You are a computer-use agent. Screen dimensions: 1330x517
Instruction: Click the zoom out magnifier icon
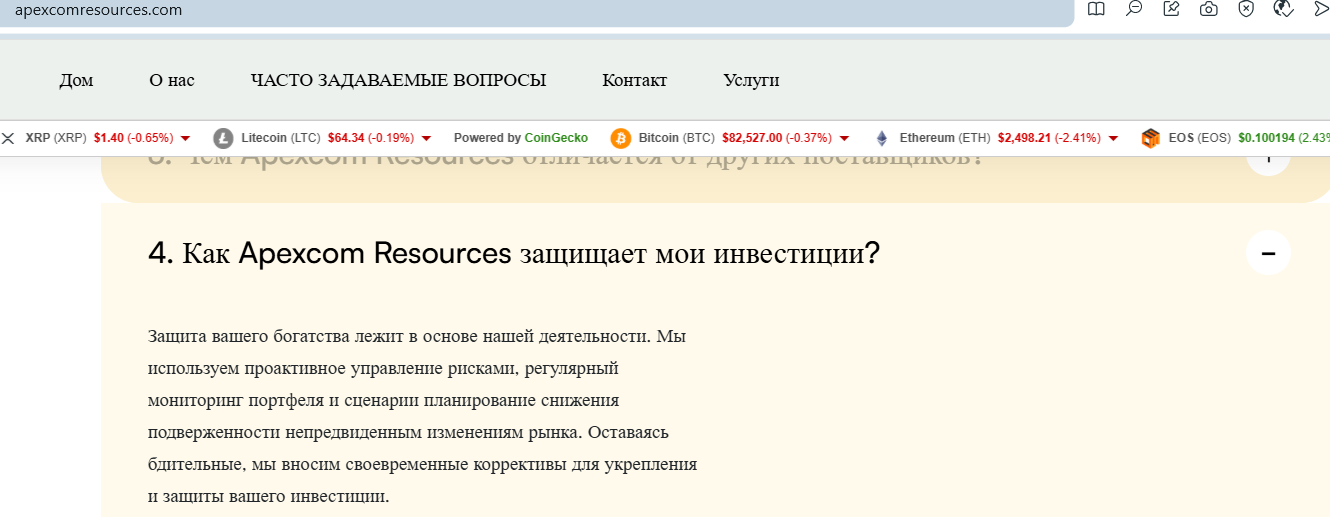pos(1134,9)
